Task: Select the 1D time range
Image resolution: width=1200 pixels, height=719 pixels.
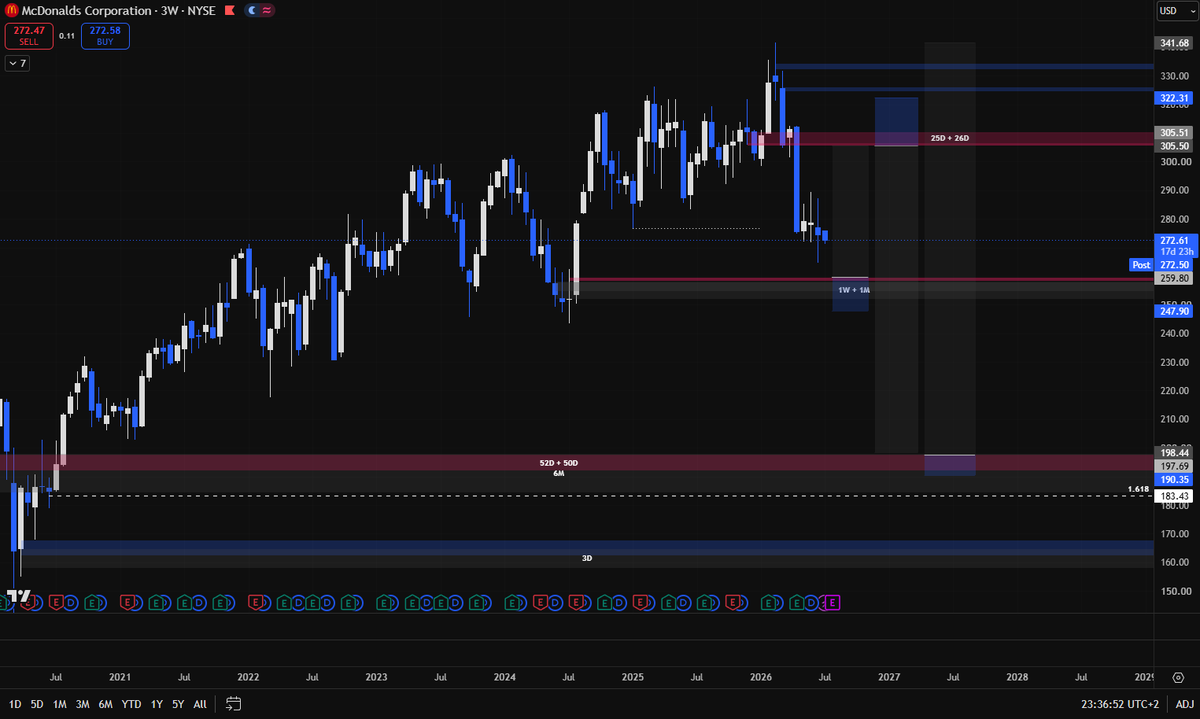Action: pos(14,704)
